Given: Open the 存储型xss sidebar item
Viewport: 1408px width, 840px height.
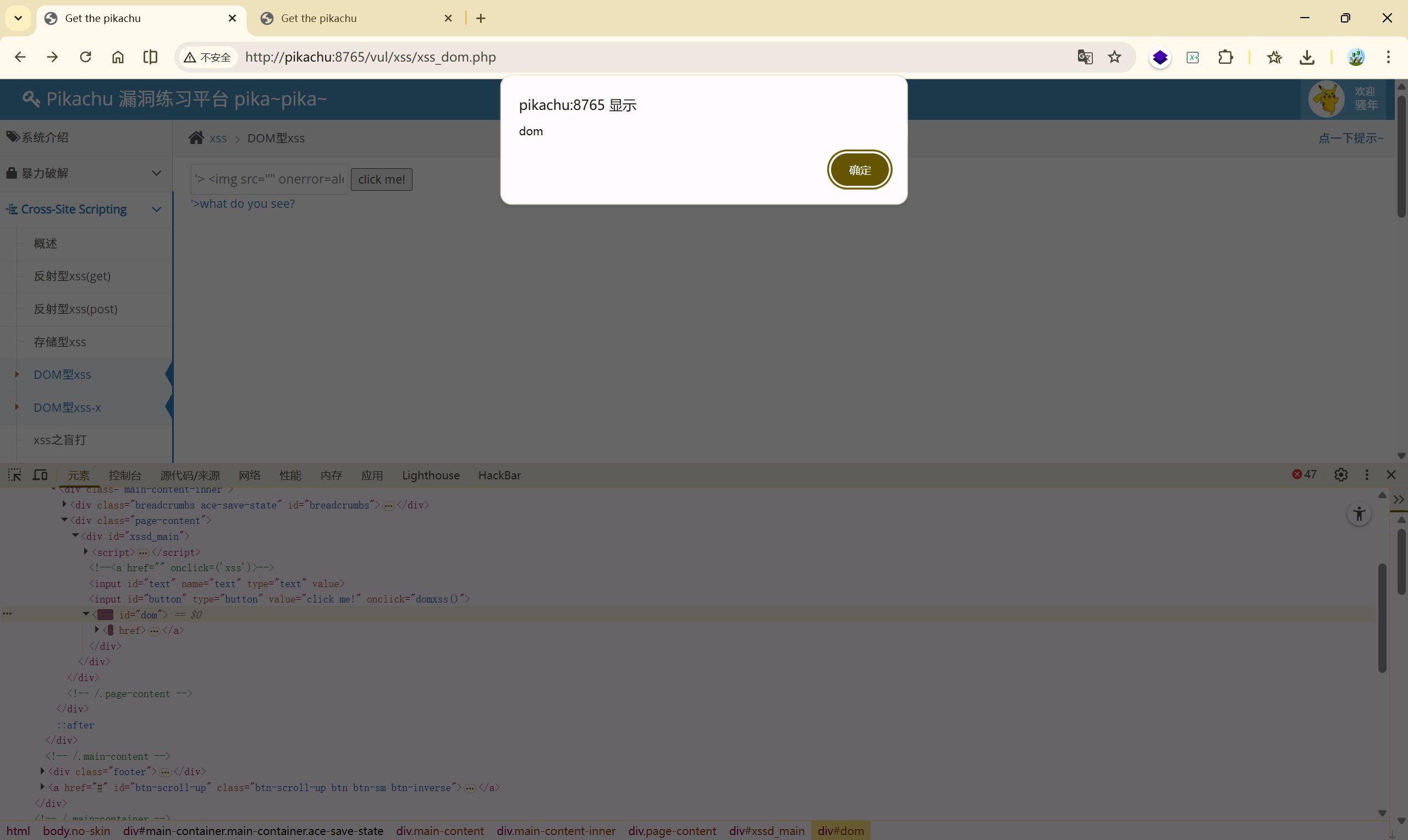Looking at the screenshot, I should 60,342.
